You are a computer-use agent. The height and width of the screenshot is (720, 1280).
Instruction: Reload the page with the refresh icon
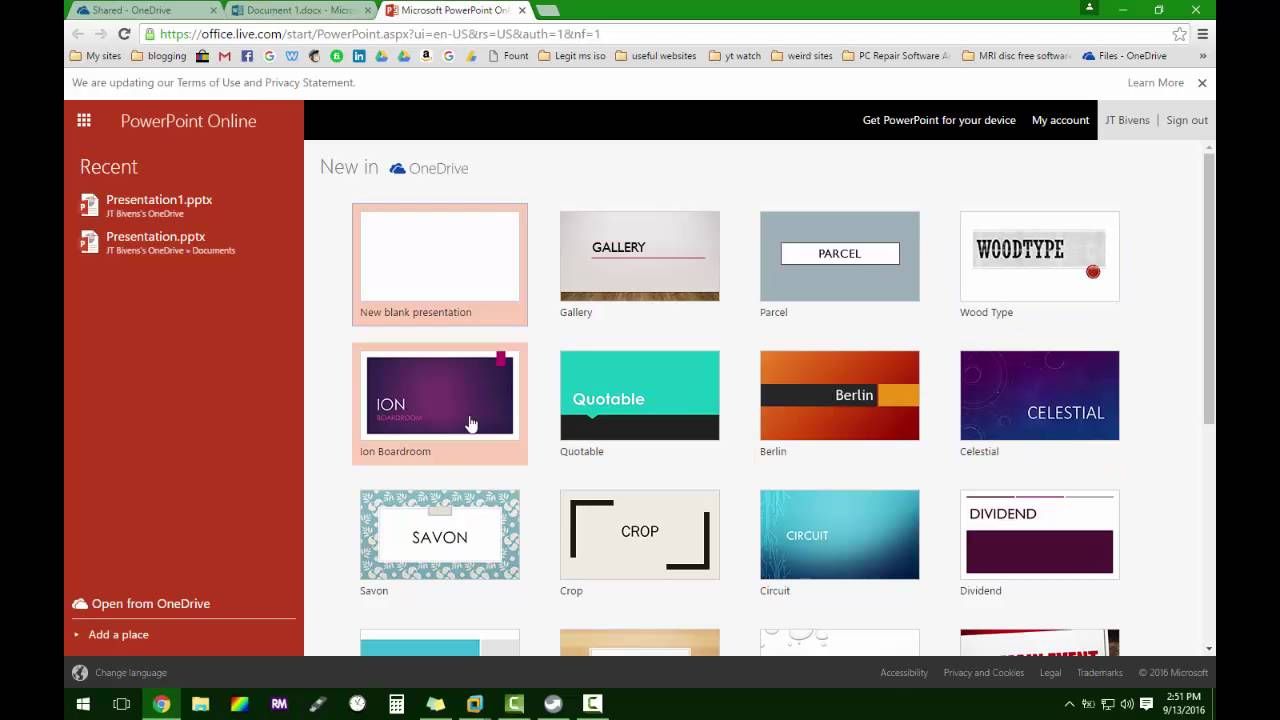click(x=124, y=34)
